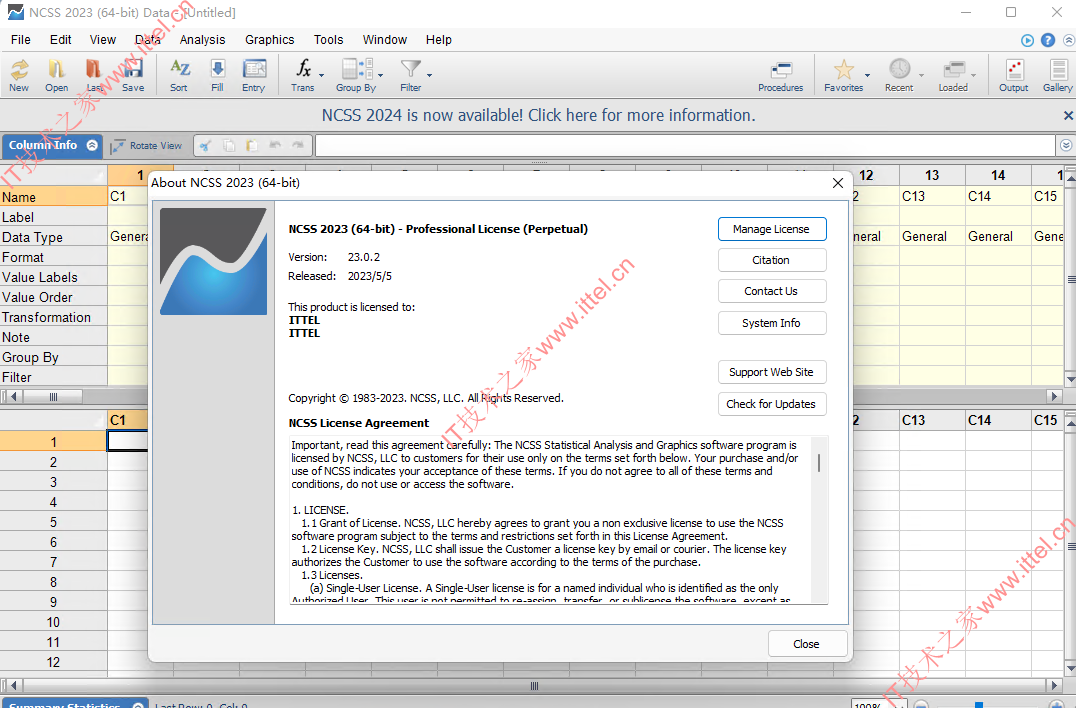Click the Support Web Site button

772,372
